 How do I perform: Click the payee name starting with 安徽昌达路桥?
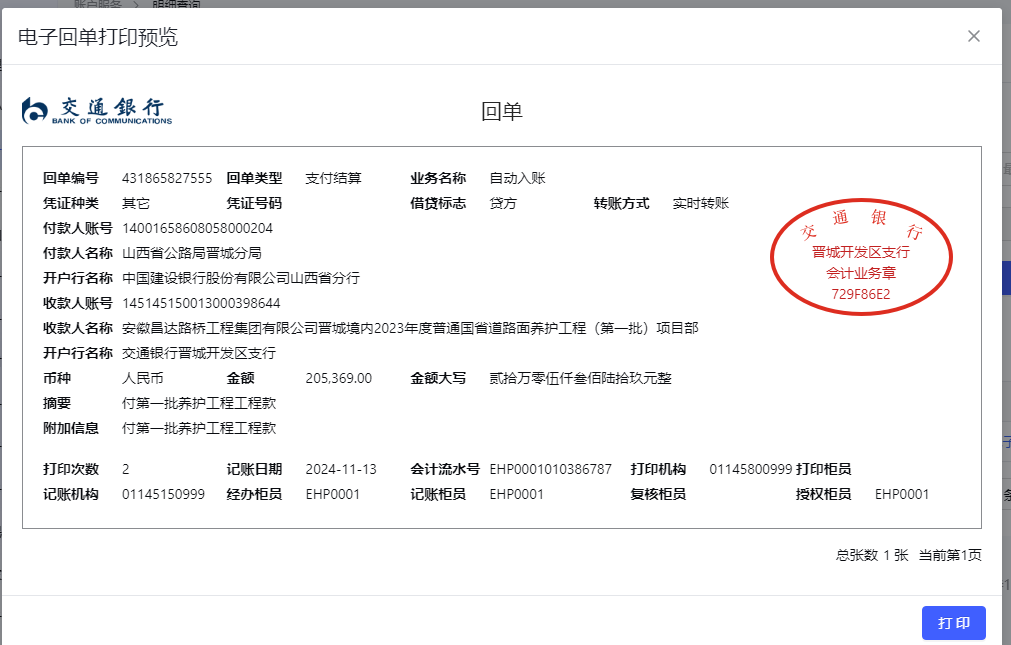point(410,328)
